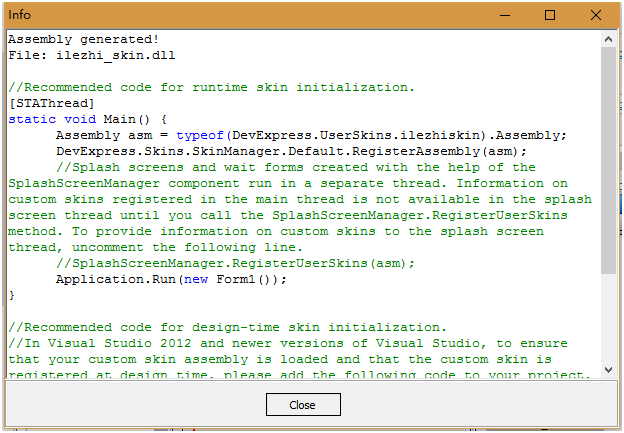624x433 pixels.
Task: Click the "RegisterAssembly(asm);" code line
Action: (291, 151)
